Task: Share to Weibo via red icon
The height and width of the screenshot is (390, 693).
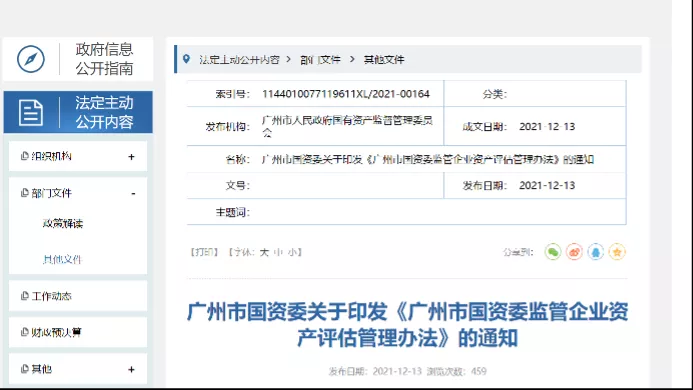Action: pyautogui.click(x=574, y=252)
